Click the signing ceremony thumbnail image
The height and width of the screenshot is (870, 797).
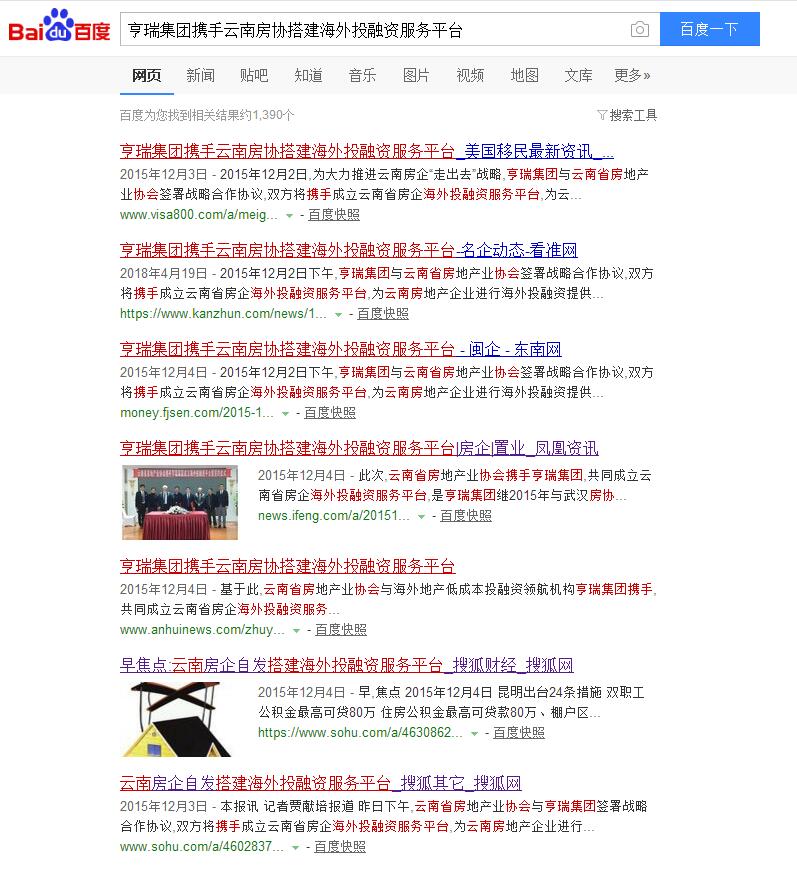180,502
